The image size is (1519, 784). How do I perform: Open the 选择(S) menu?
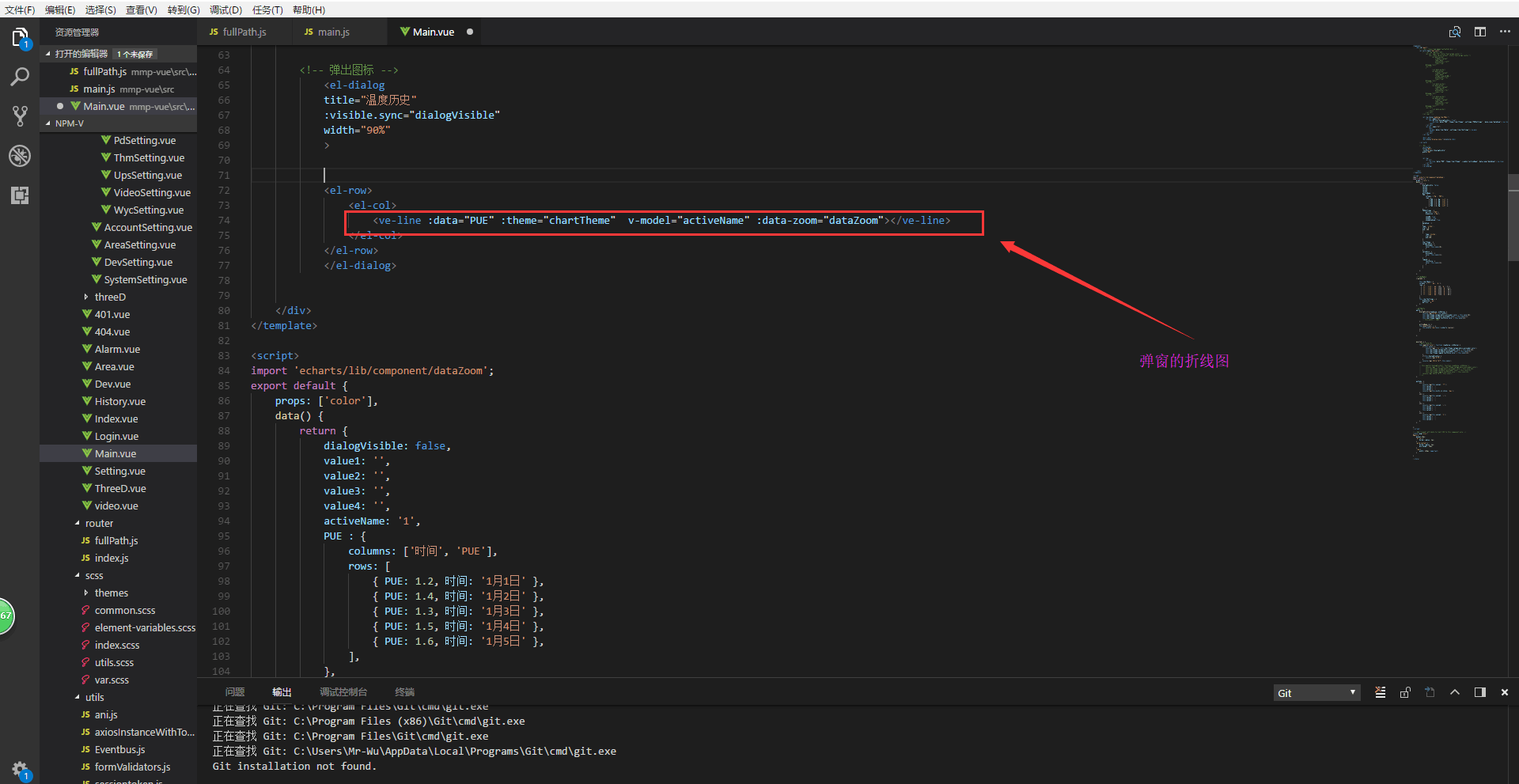click(x=100, y=9)
